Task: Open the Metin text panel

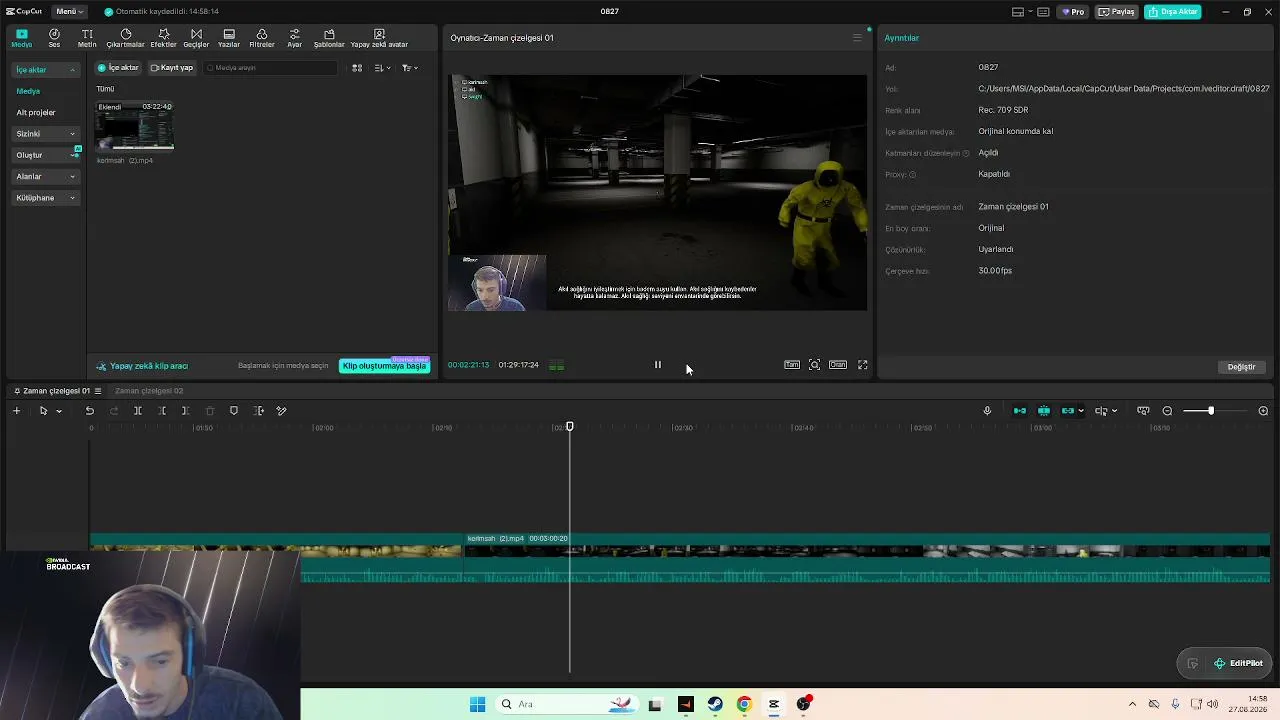Action: point(87,38)
